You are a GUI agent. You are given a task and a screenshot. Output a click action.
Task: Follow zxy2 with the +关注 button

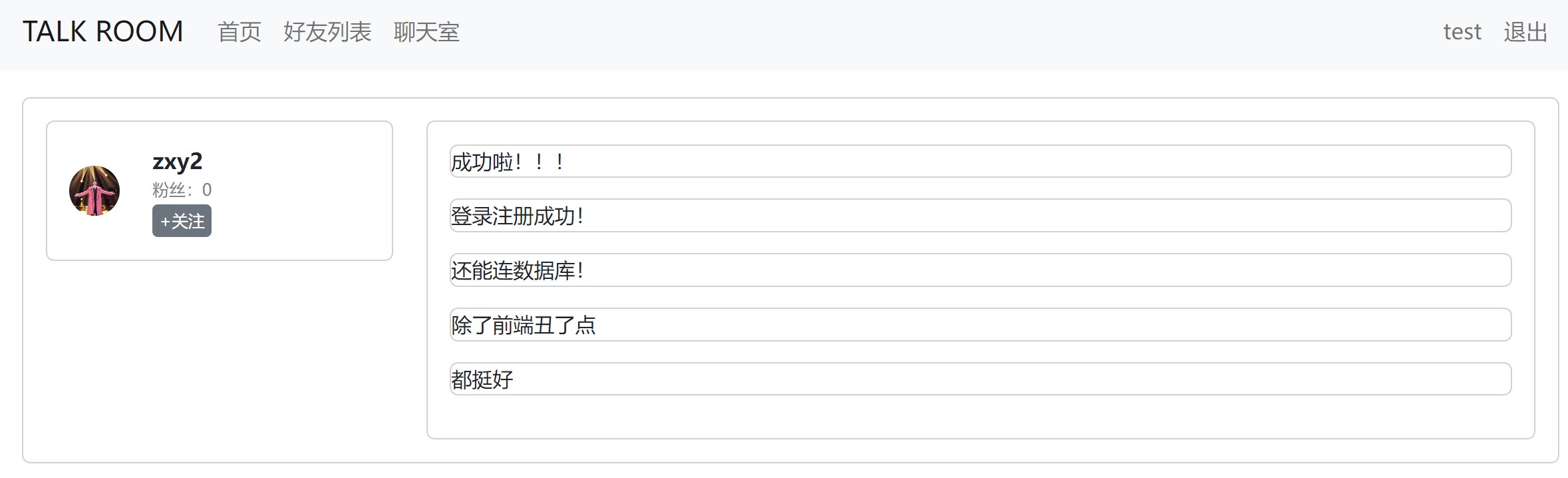pos(182,221)
